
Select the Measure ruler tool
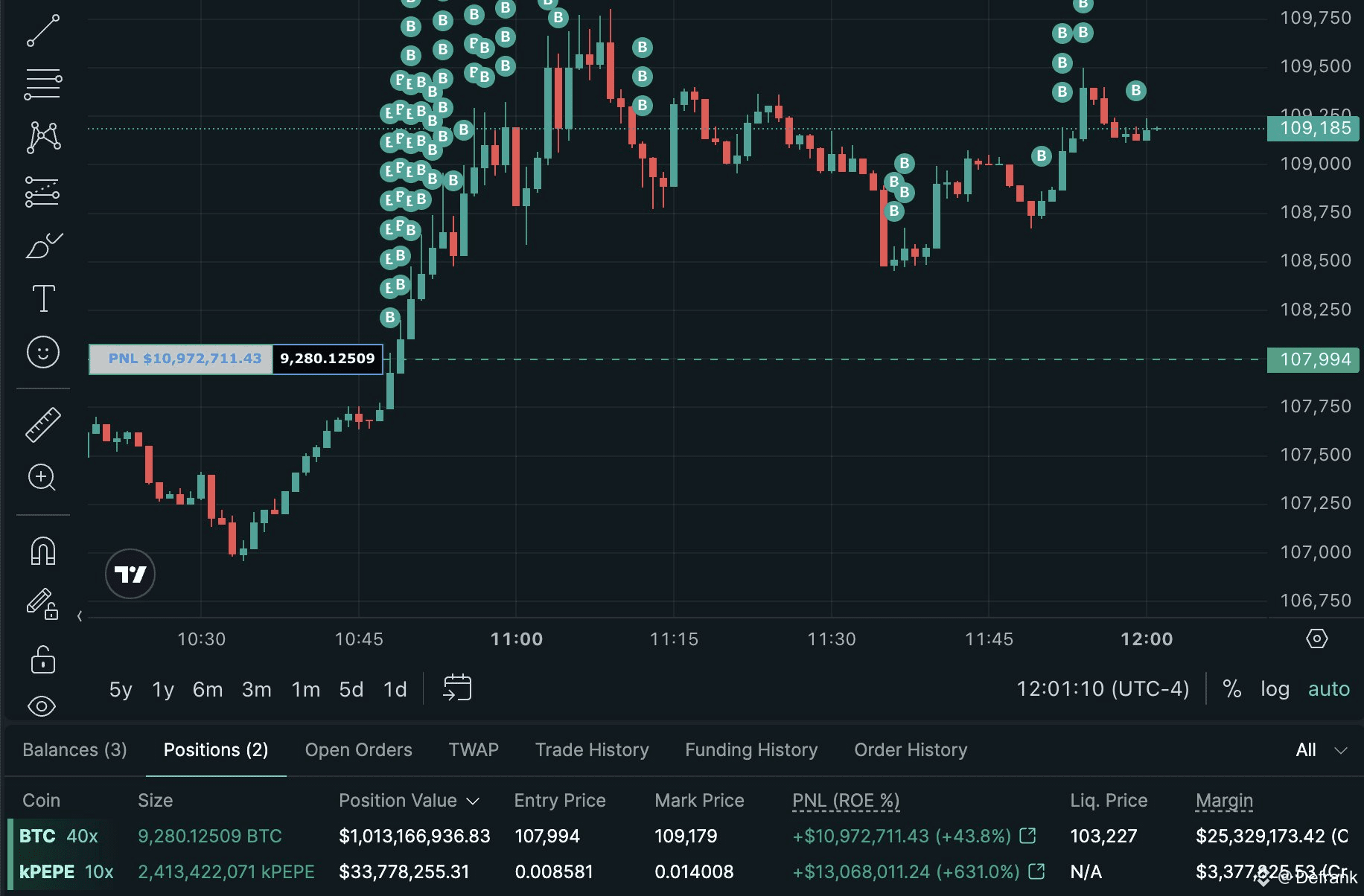pos(42,425)
